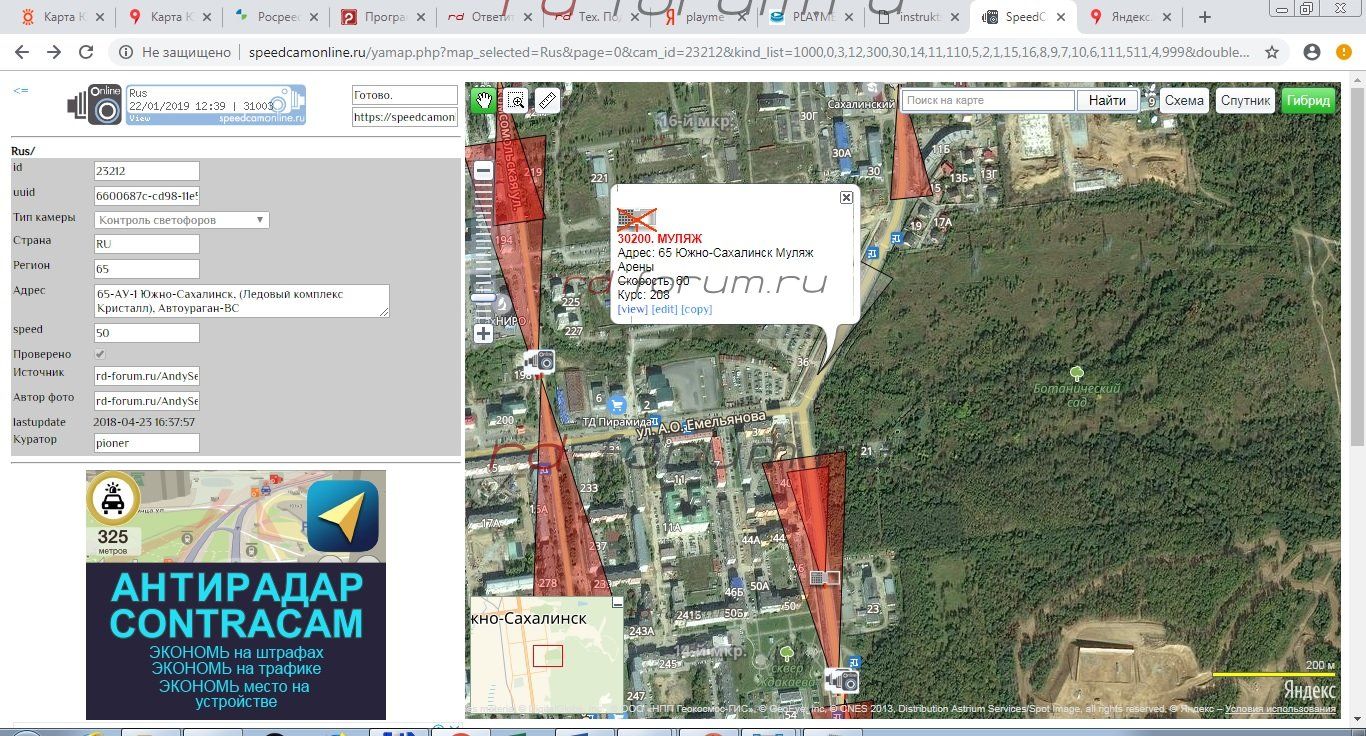Activate the magnifier area zoom tool
The width and height of the screenshot is (1366, 736).
516,100
